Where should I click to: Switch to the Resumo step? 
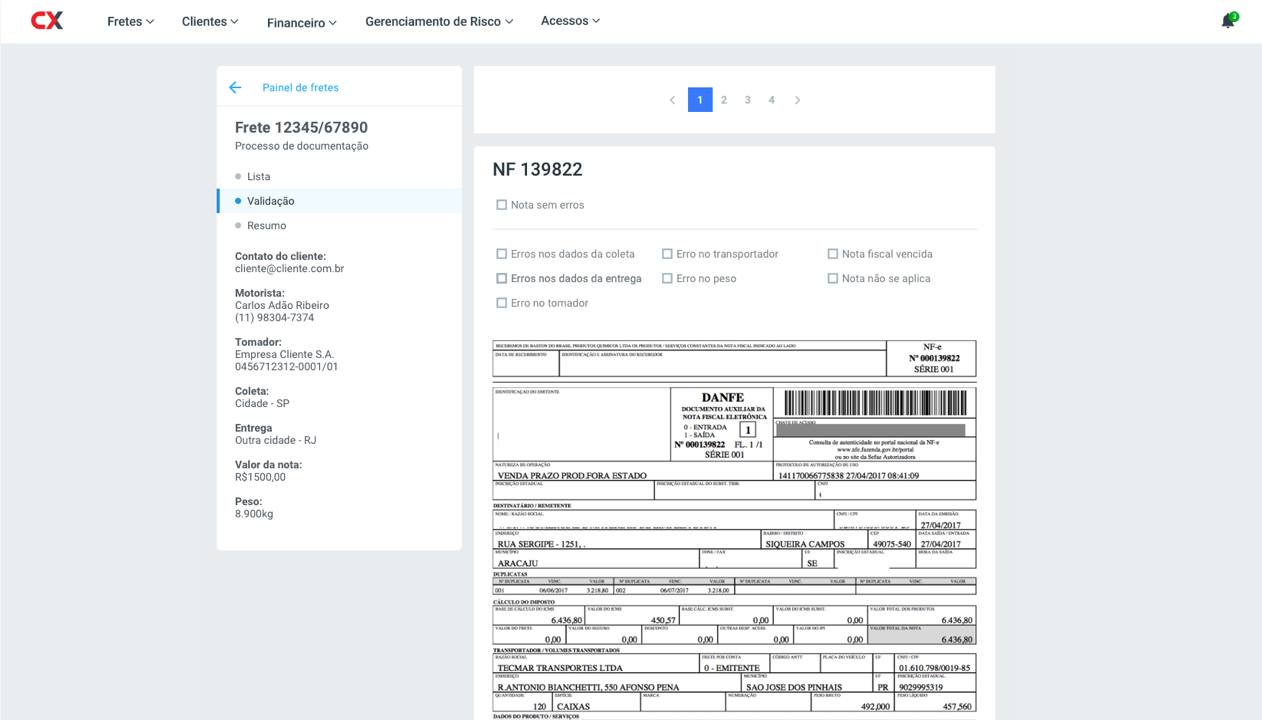click(x=266, y=225)
